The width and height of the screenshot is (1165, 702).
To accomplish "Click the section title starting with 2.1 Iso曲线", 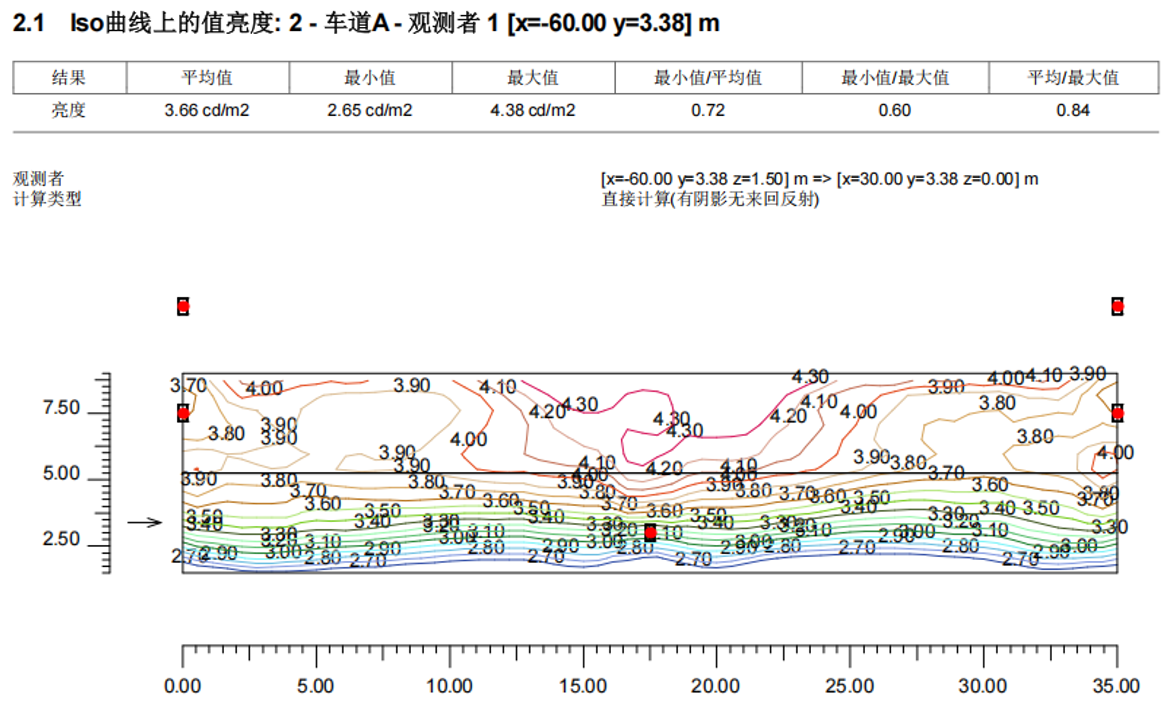I will pos(365,23).
